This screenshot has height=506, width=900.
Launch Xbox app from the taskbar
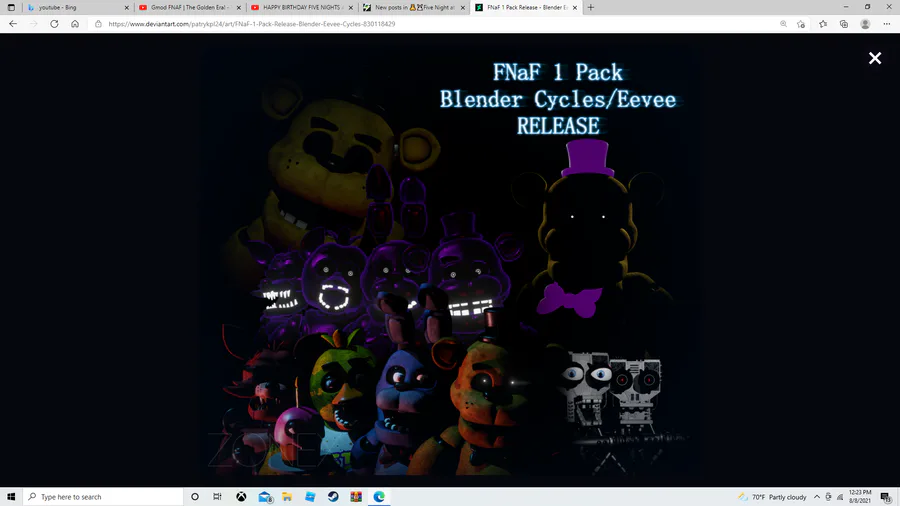241,497
